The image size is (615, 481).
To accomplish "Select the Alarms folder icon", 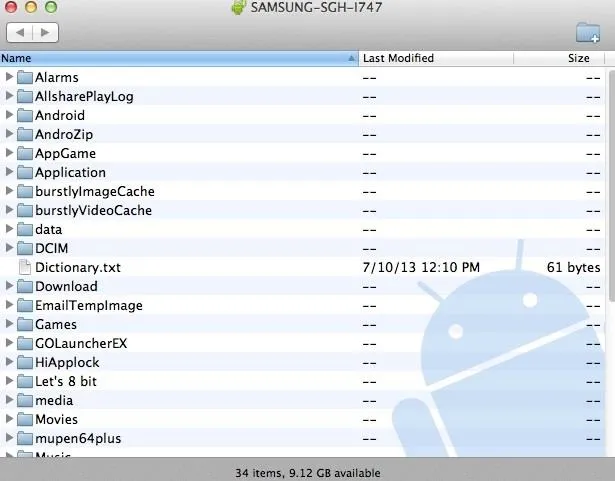I will pyautogui.click(x=25, y=77).
